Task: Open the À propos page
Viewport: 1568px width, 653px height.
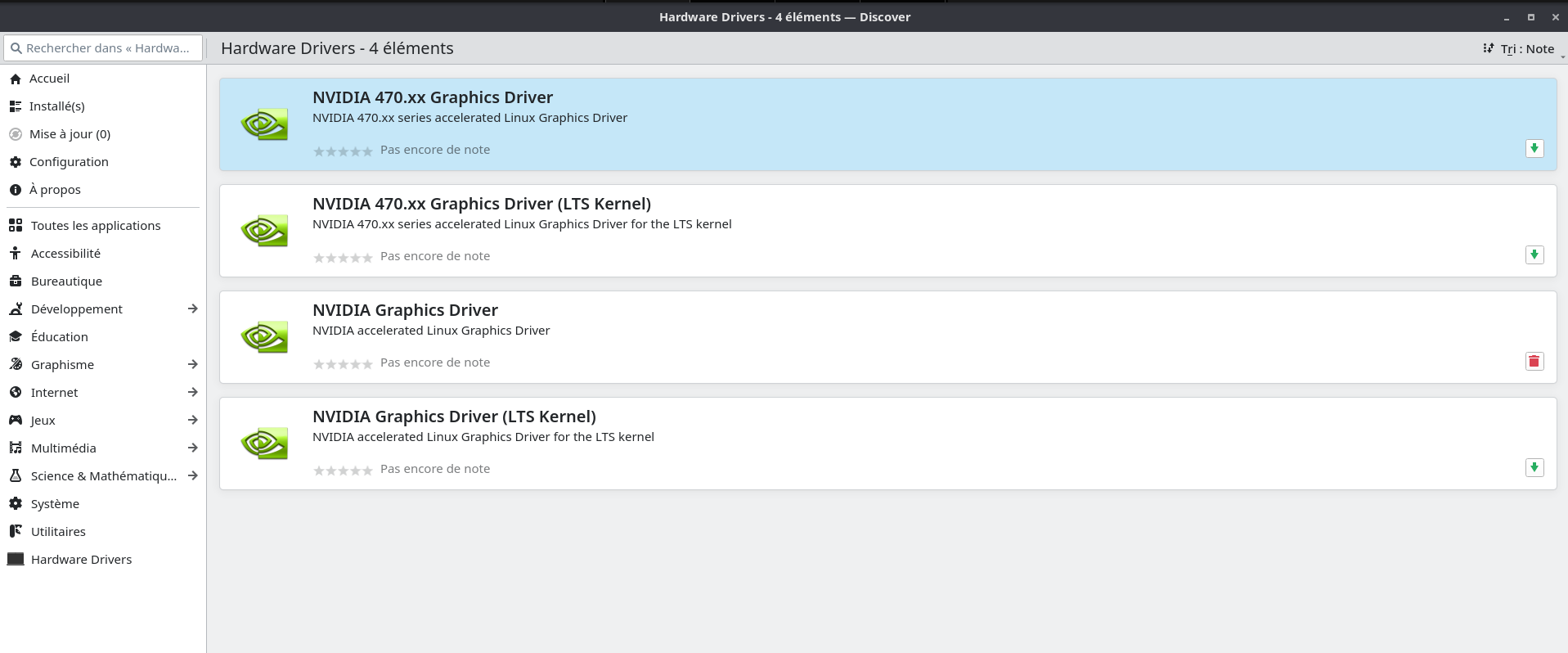Action: (x=103, y=190)
